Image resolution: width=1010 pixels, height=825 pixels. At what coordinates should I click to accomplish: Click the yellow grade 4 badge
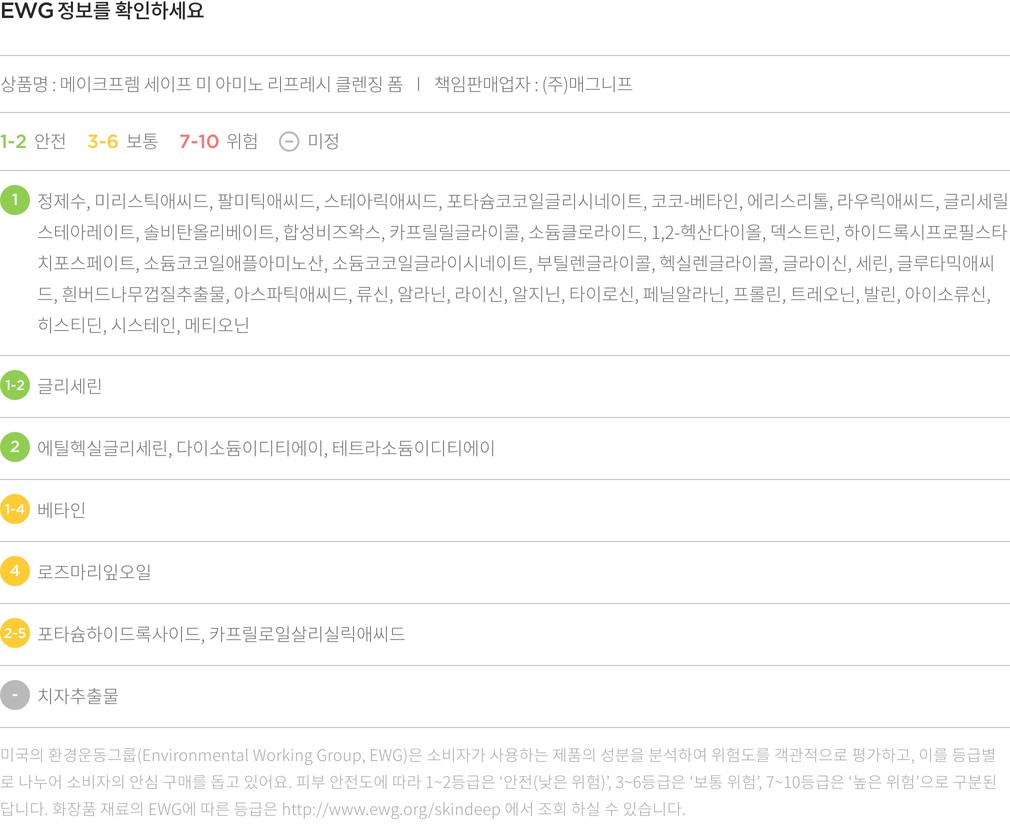click(x=15, y=571)
